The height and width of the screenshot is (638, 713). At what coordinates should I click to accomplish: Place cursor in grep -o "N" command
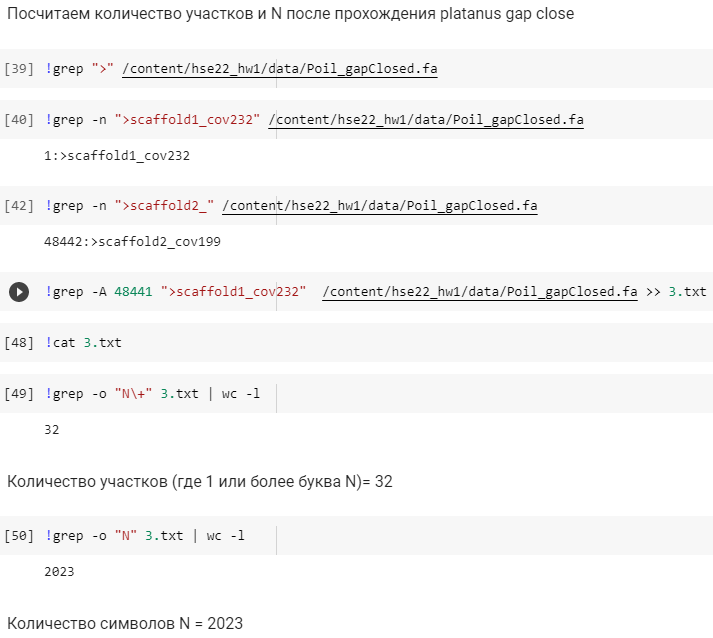click(145, 536)
